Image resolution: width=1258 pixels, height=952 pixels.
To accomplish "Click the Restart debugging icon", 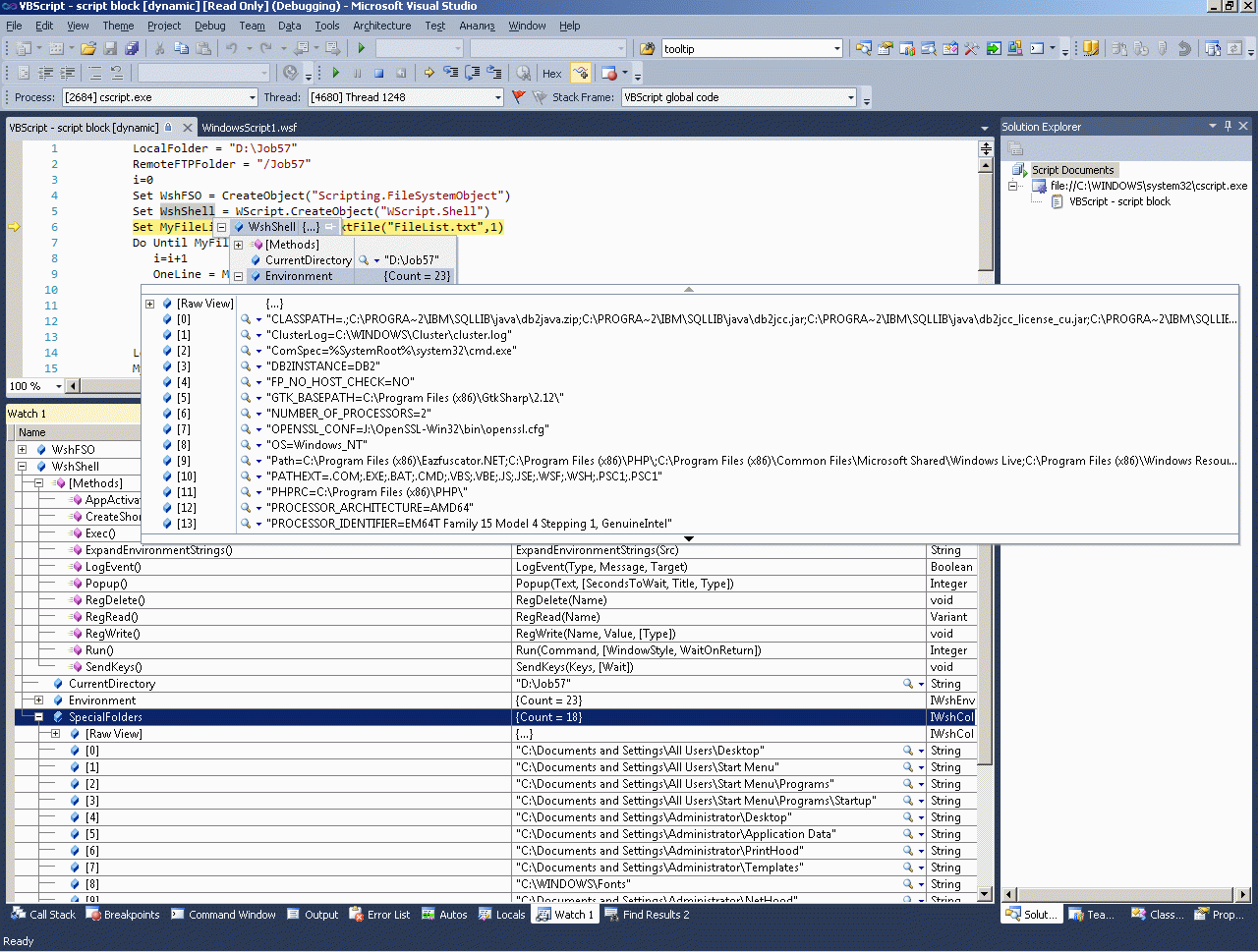I will pyautogui.click(x=401, y=73).
